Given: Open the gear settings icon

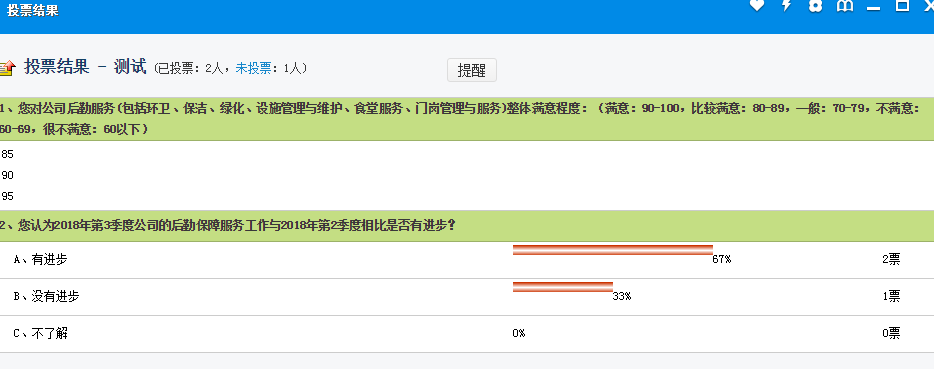Looking at the screenshot, I should tap(815, 5).
